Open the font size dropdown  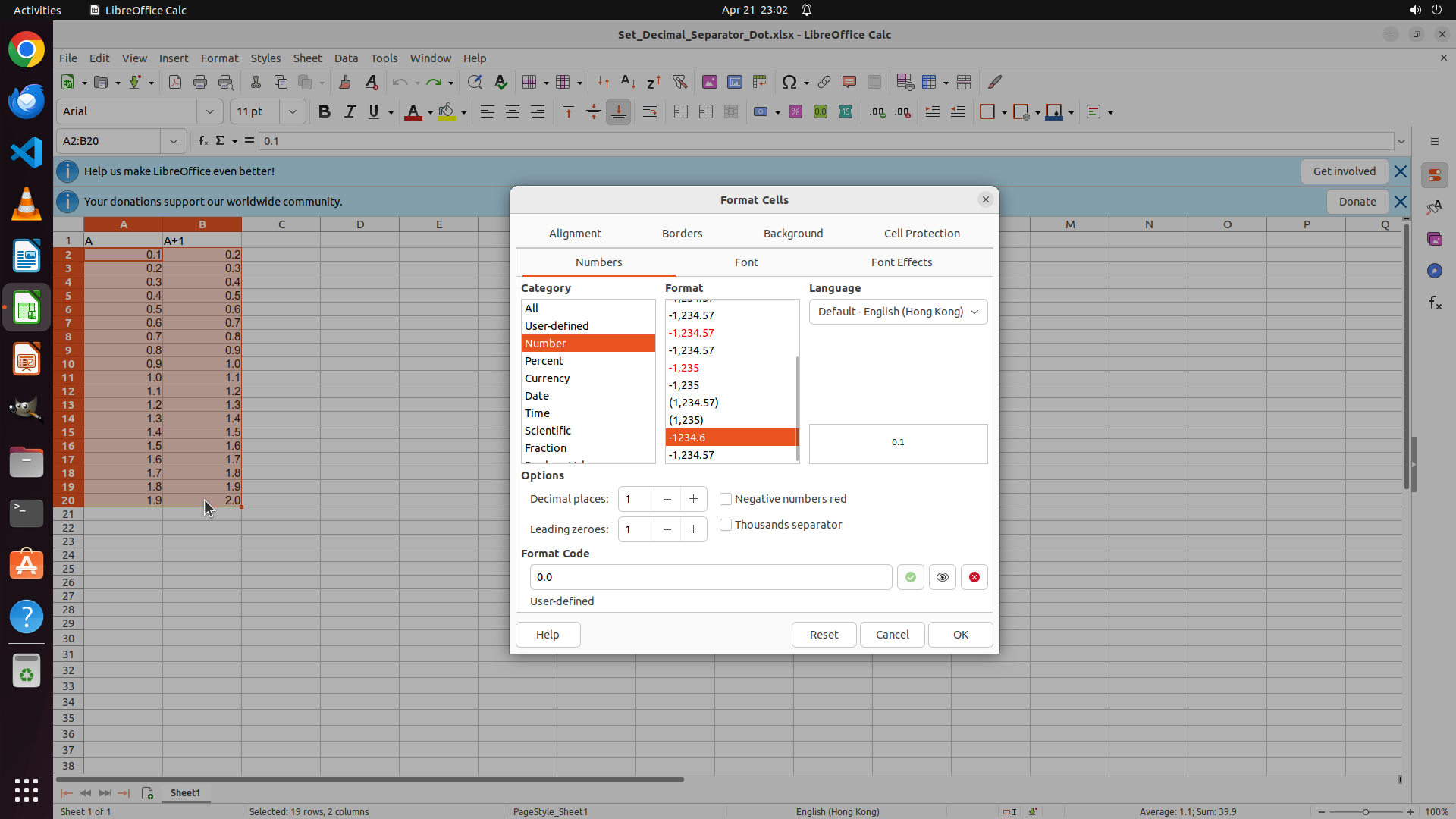(292, 112)
